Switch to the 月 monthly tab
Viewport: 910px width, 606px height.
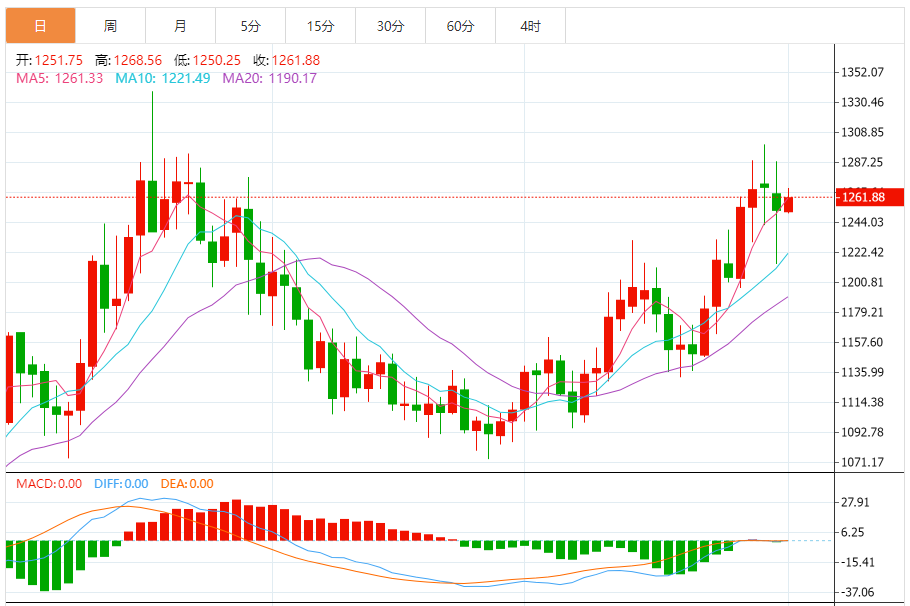tap(180, 26)
